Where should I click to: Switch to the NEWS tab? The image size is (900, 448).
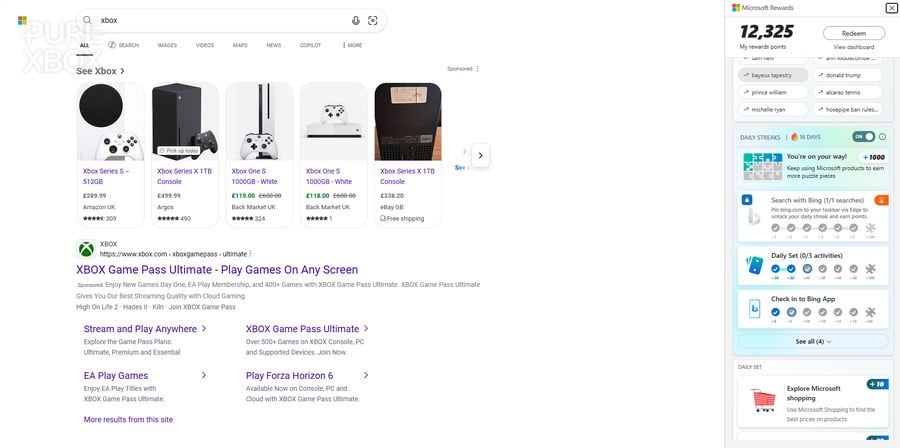(x=274, y=45)
